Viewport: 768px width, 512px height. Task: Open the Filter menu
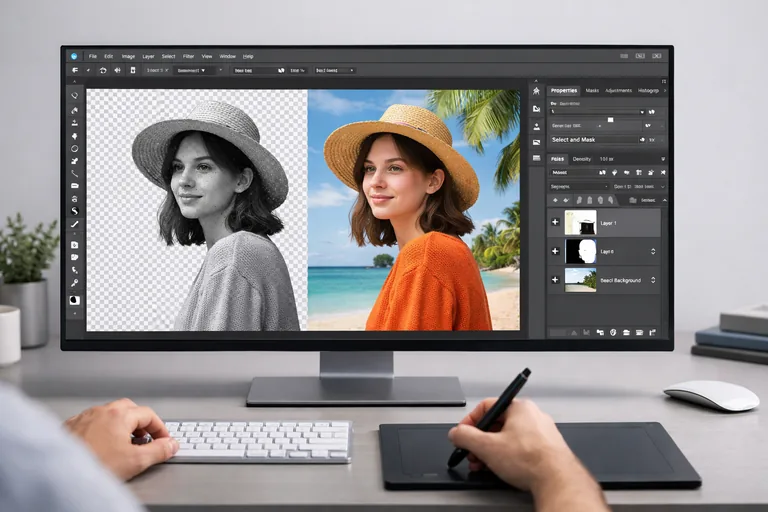[x=188, y=56]
